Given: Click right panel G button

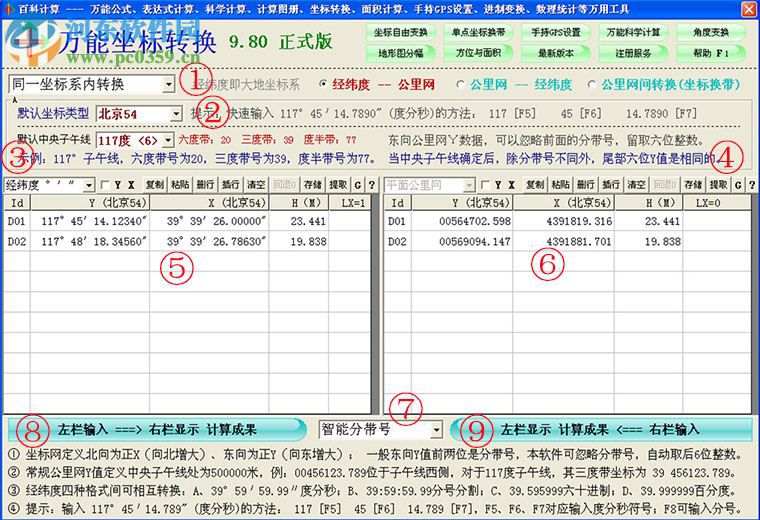Looking at the screenshot, I should tap(738, 185).
